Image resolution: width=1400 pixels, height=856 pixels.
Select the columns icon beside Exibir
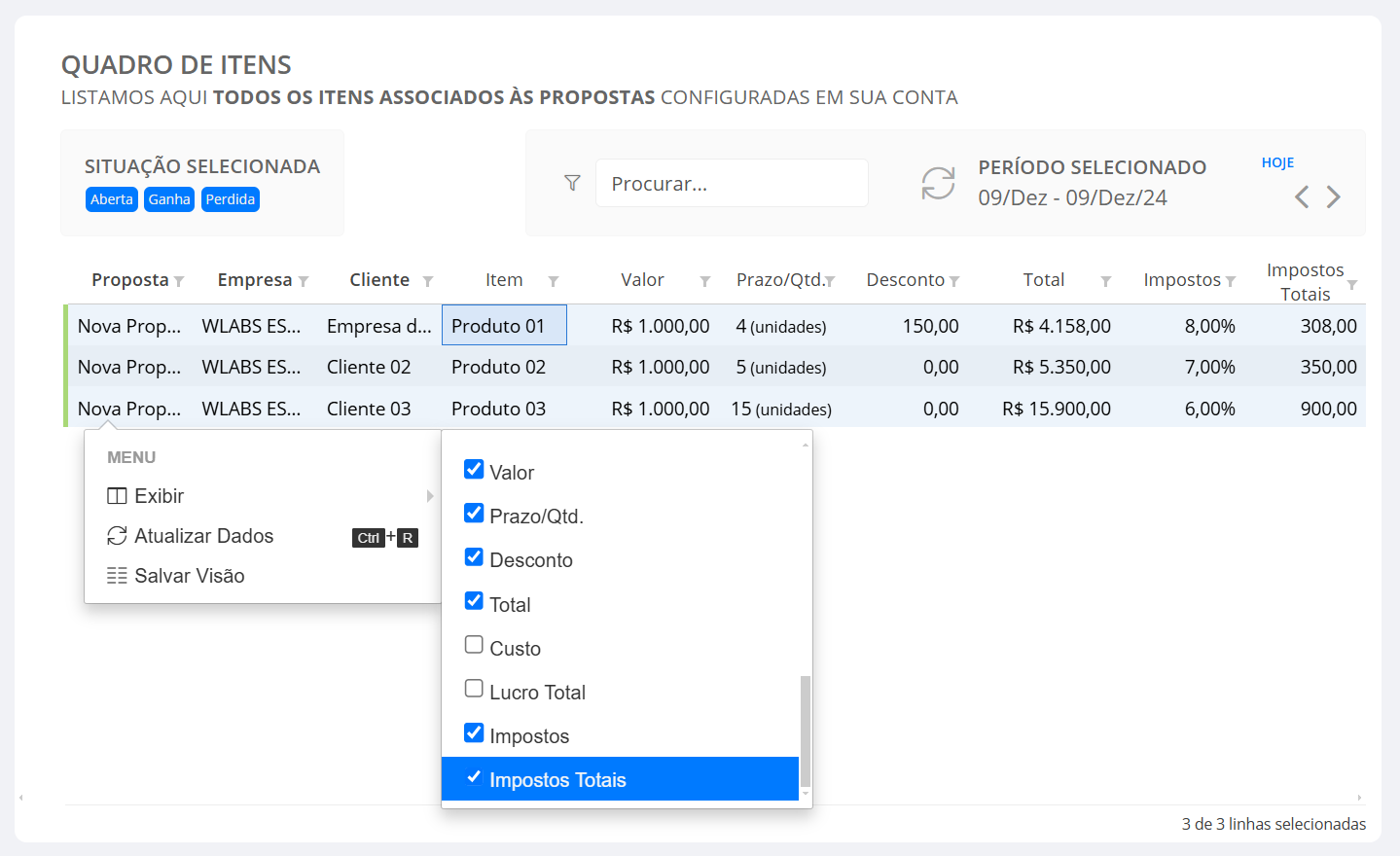click(x=119, y=495)
